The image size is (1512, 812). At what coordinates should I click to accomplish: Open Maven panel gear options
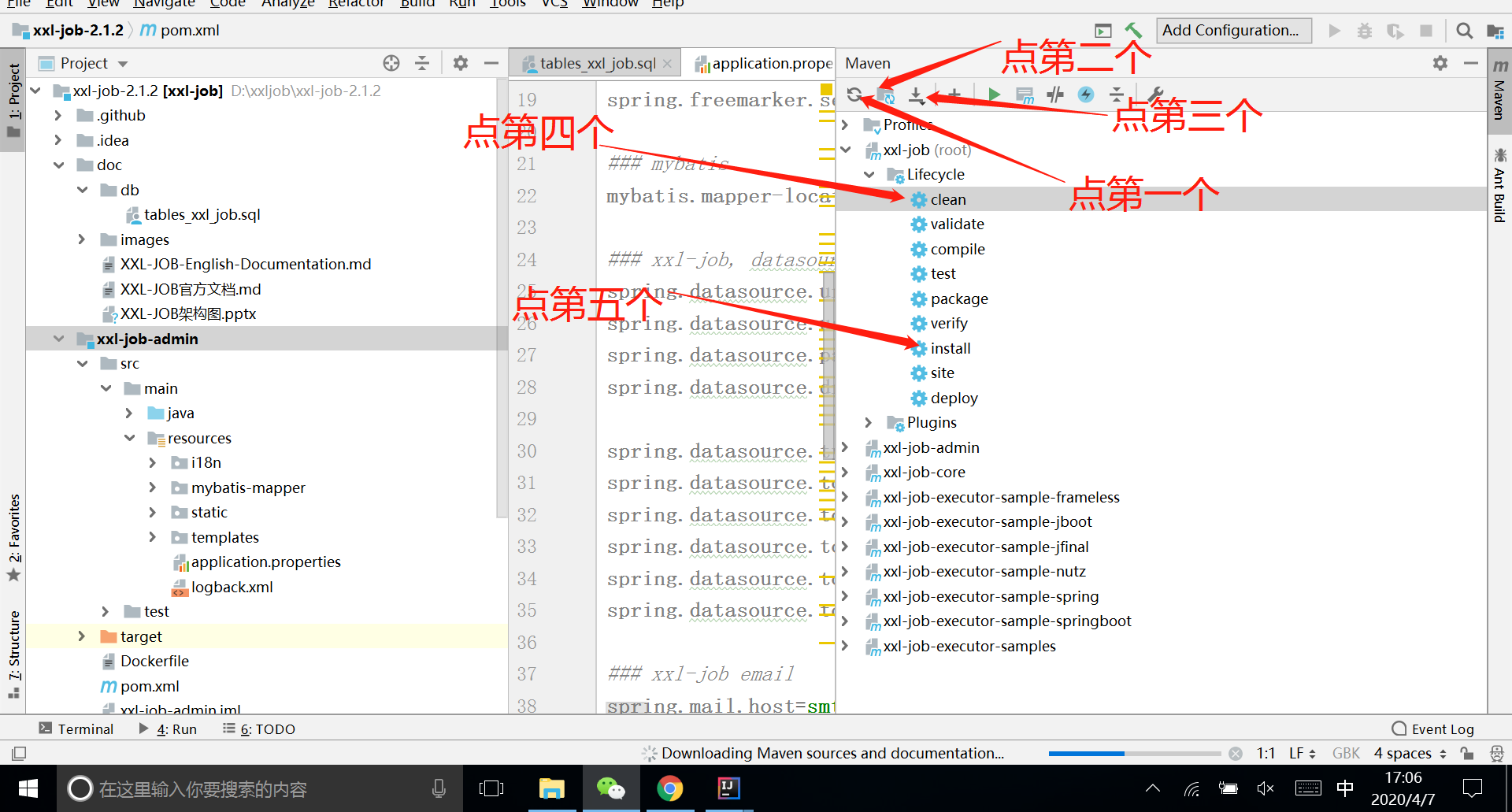pyautogui.click(x=1440, y=63)
